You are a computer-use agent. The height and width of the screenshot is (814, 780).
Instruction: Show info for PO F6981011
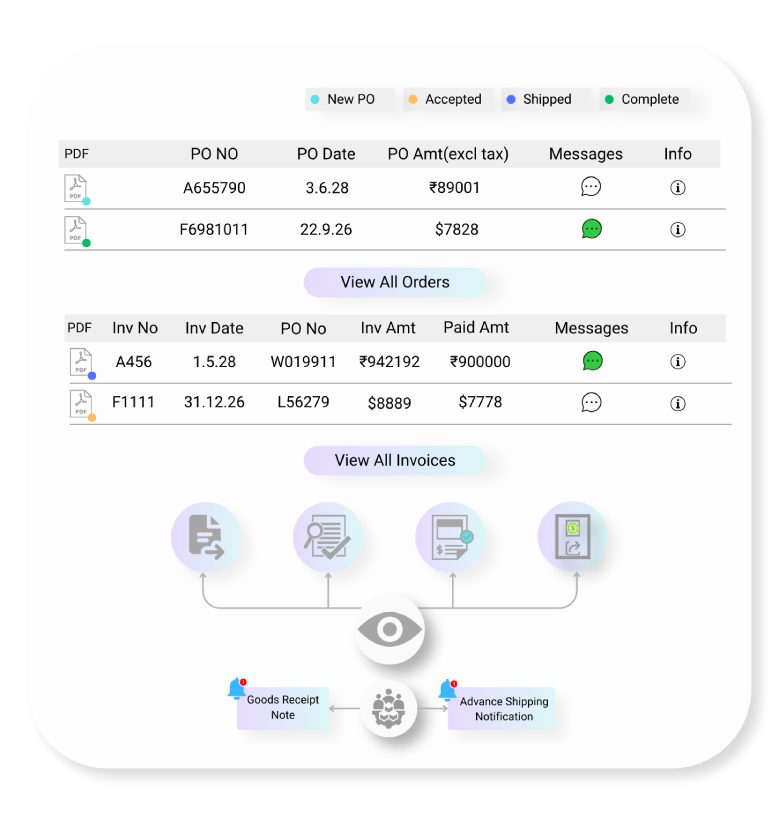pyautogui.click(x=677, y=229)
